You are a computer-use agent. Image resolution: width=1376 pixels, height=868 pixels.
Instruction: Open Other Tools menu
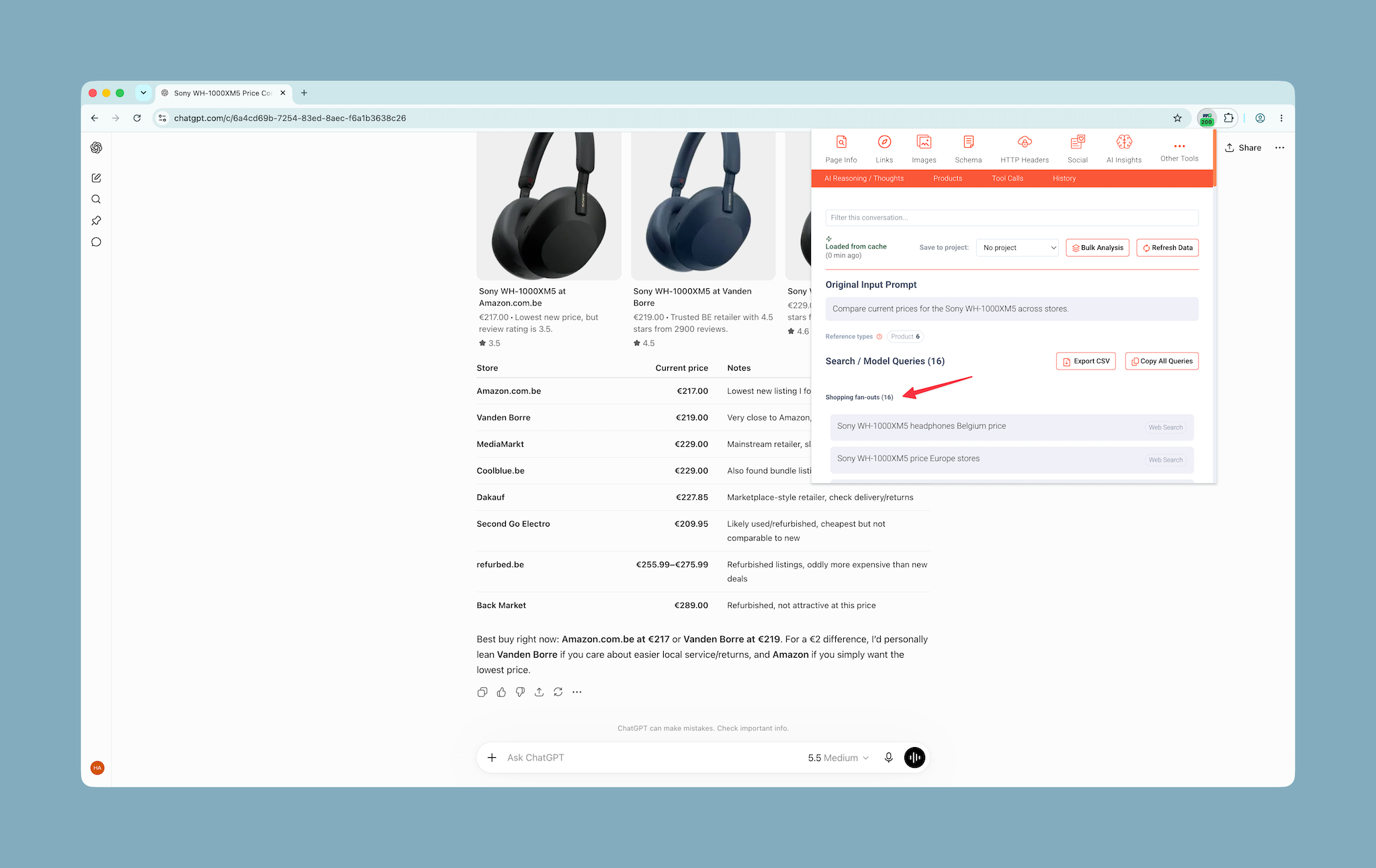pos(1179,152)
